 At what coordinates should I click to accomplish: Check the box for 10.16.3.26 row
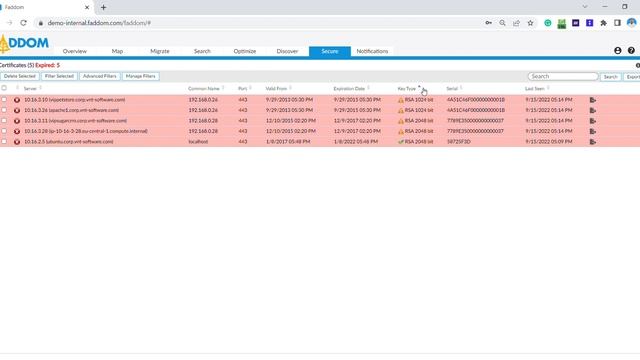coord(4,110)
